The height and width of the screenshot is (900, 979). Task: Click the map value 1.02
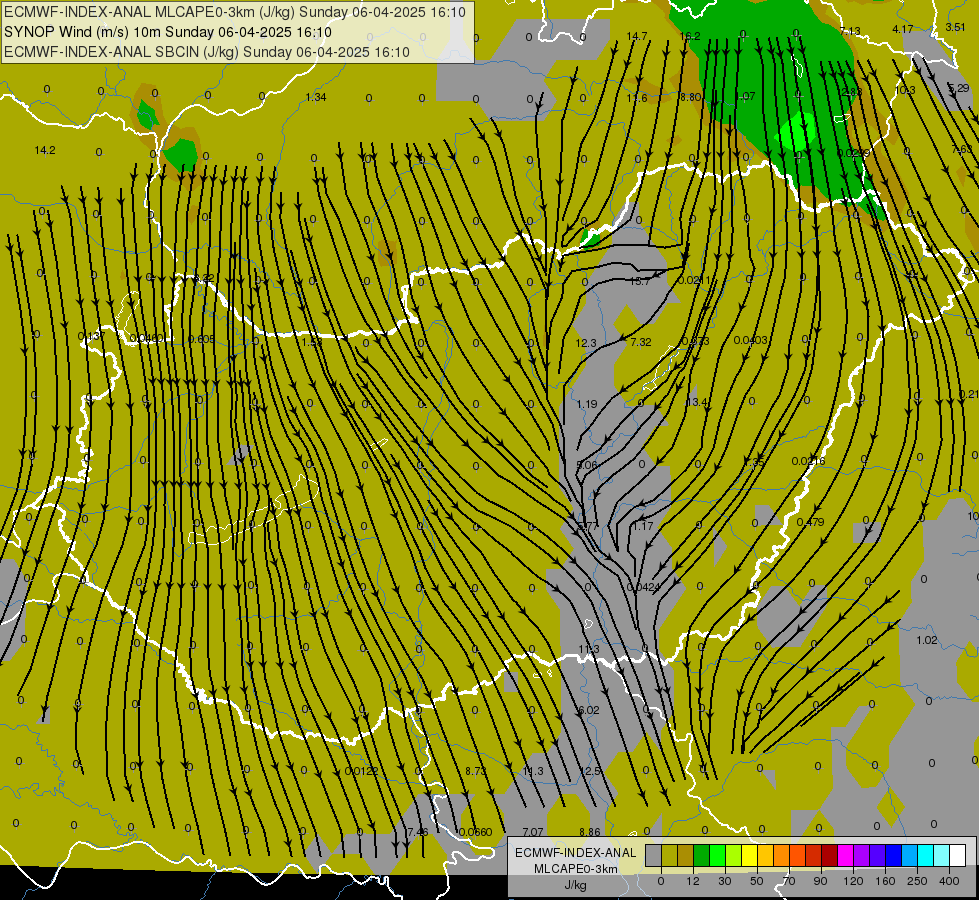tap(927, 640)
